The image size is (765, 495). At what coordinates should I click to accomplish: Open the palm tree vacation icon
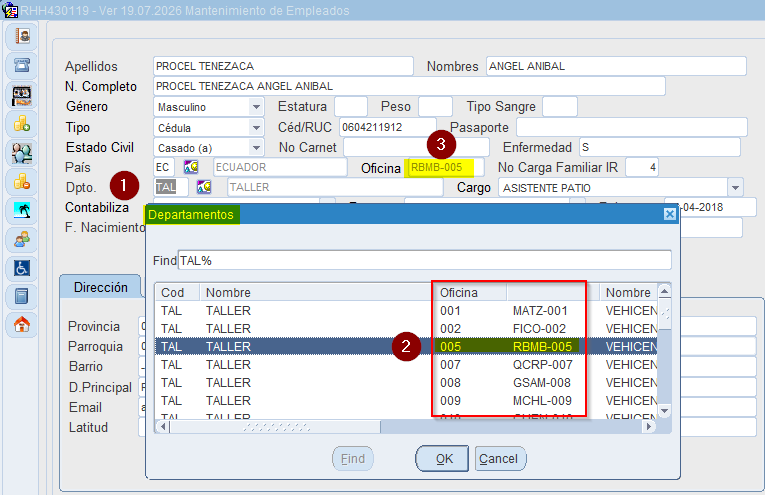21,211
